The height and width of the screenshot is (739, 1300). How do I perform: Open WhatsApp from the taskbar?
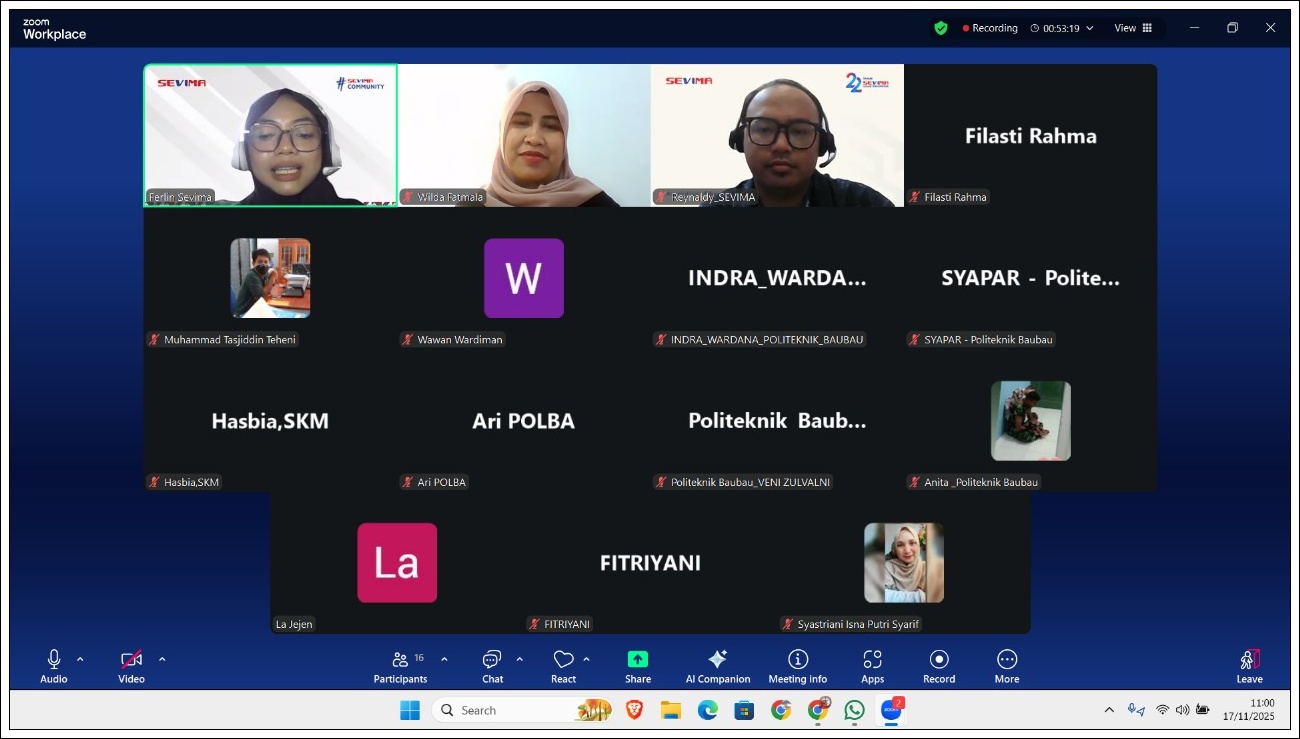(854, 710)
